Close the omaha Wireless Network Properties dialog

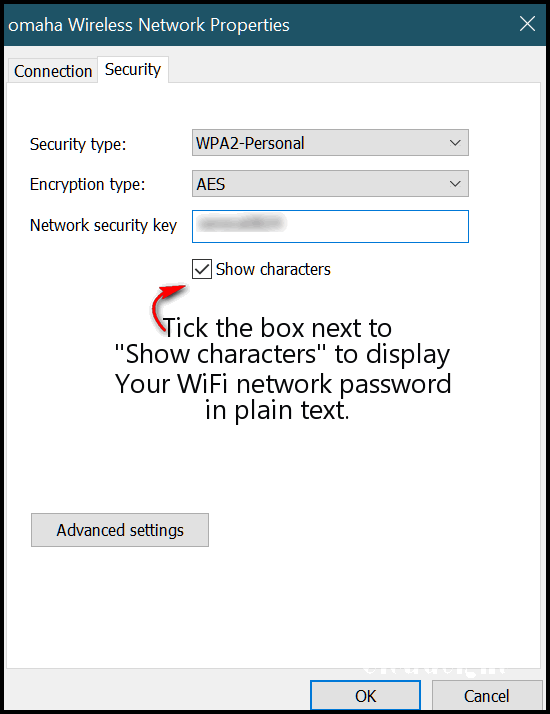click(x=527, y=24)
